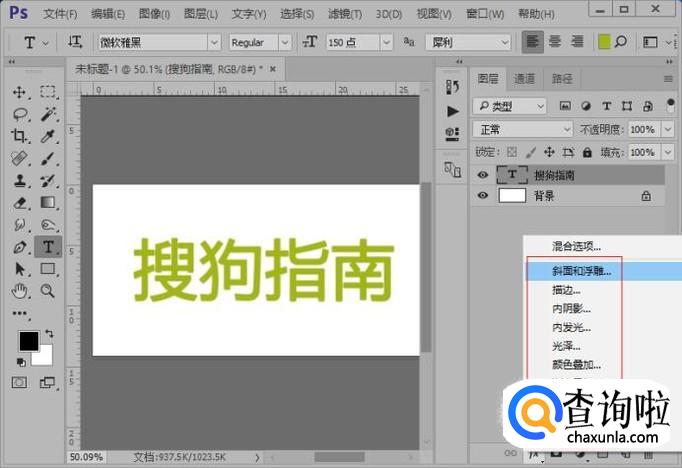
Task: Open font family dropdown 微软雅黑
Action: coord(214,42)
